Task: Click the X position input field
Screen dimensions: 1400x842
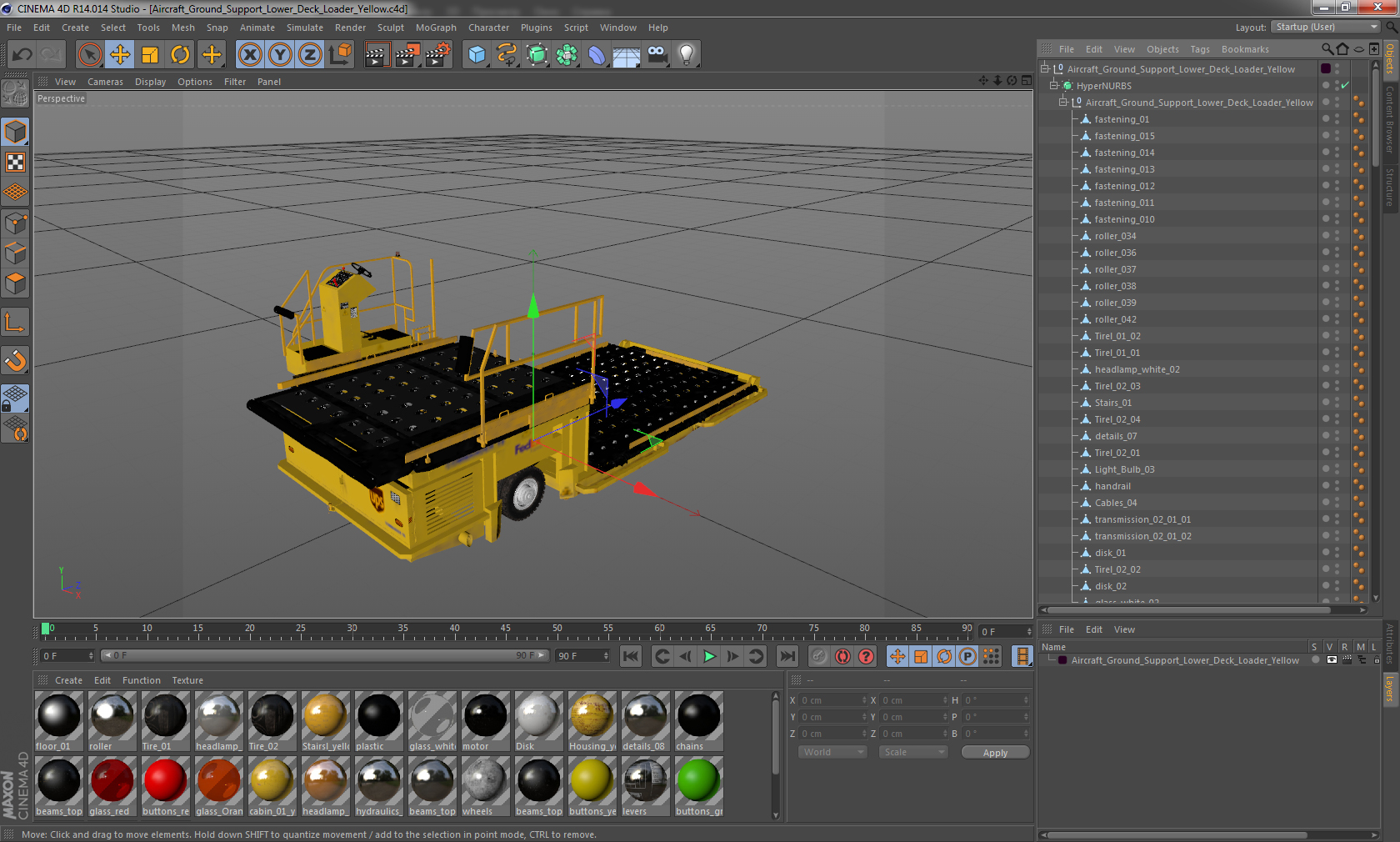Action: [x=831, y=700]
